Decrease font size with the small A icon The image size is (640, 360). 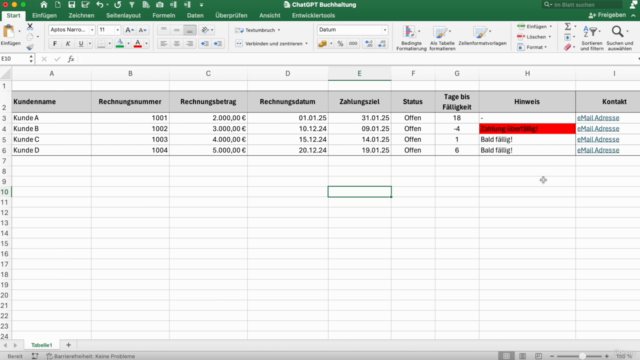pyautogui.click(x=142, y=30)
